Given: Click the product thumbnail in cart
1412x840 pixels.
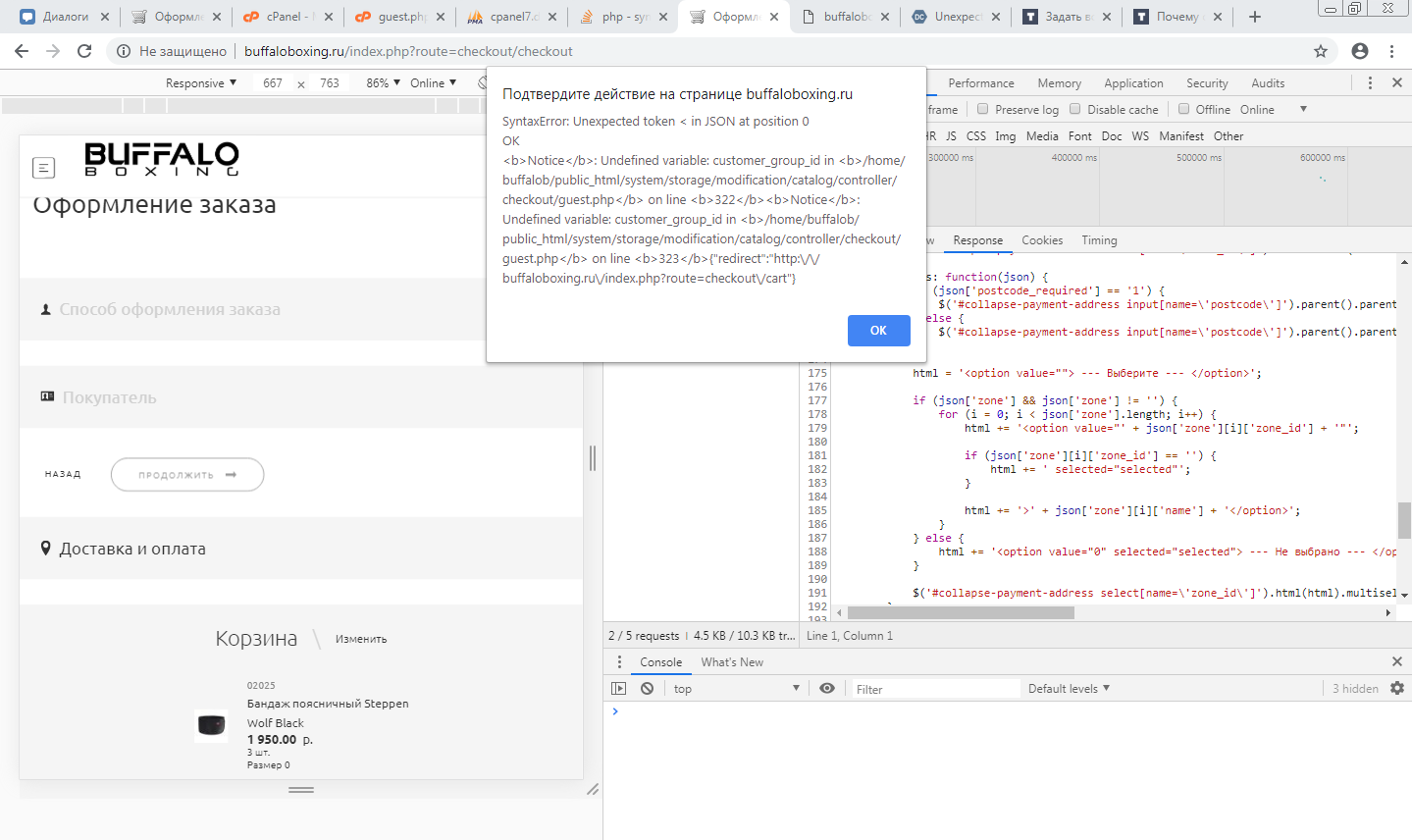Looking at the screenshot, I should click(211, 725).
